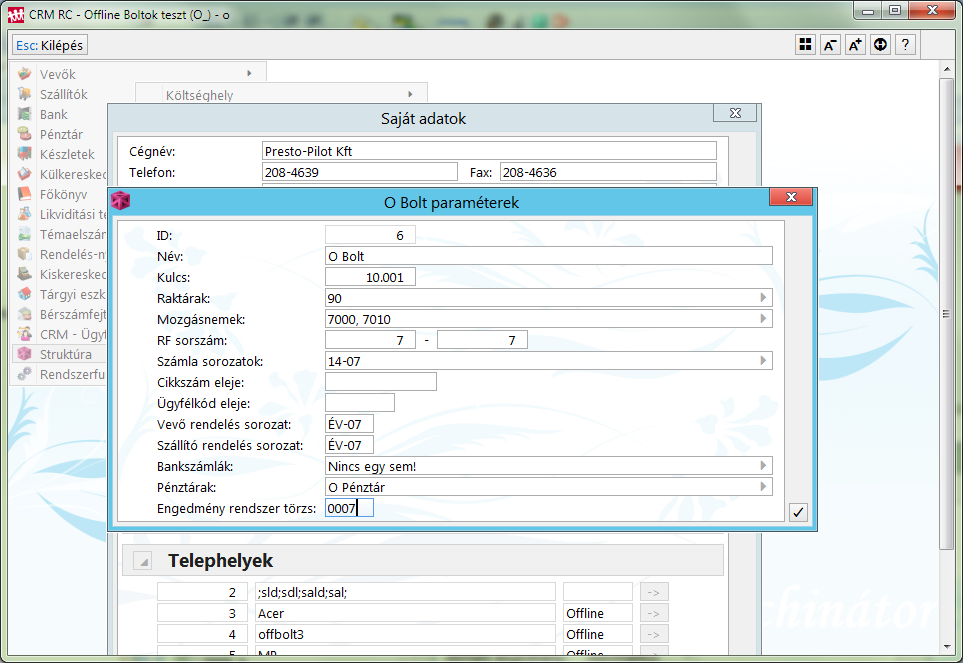Decrease font size with A- icon

pos(830,45)
